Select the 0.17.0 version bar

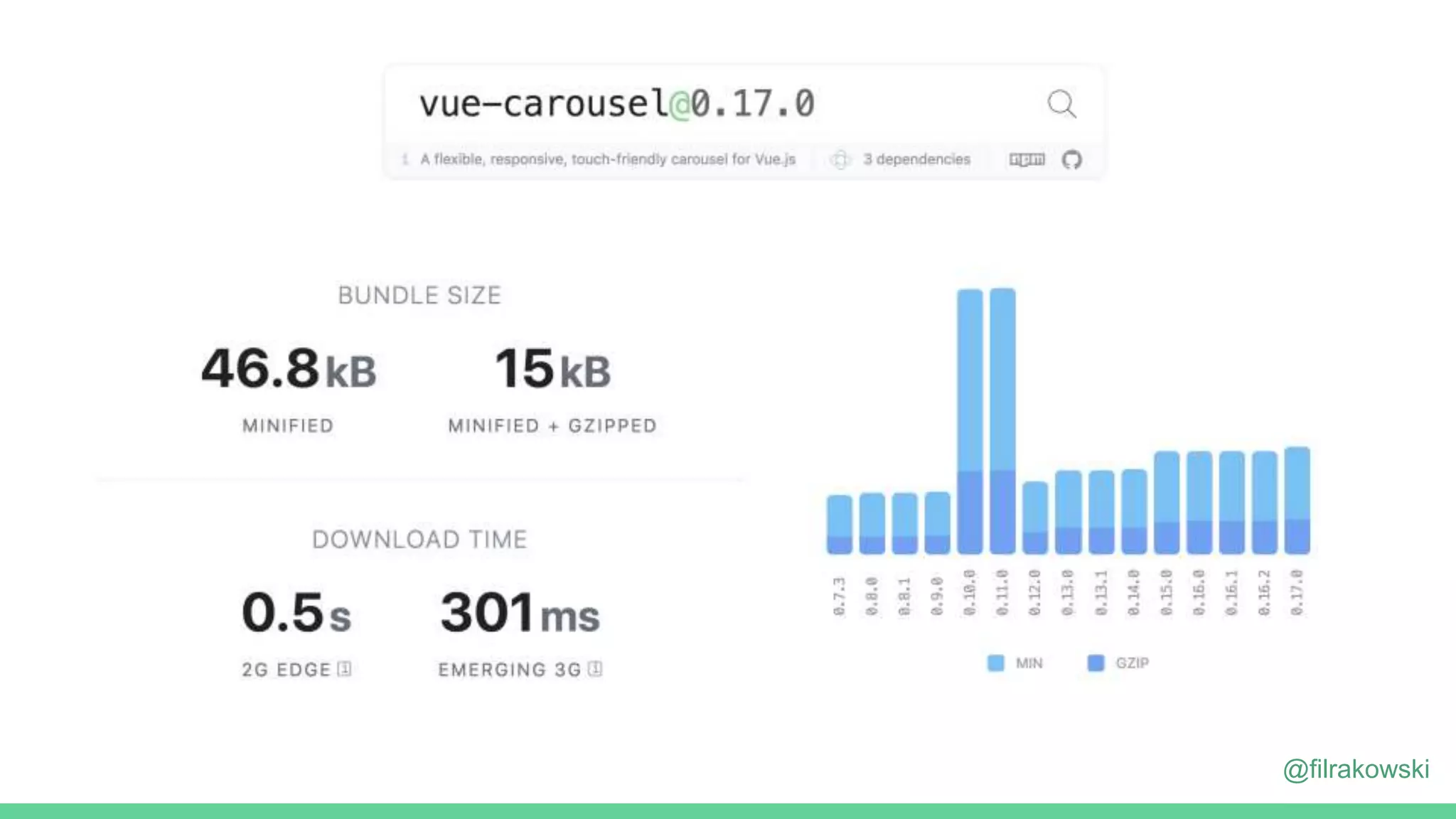pyautogui.click(x=1297, y=500)
